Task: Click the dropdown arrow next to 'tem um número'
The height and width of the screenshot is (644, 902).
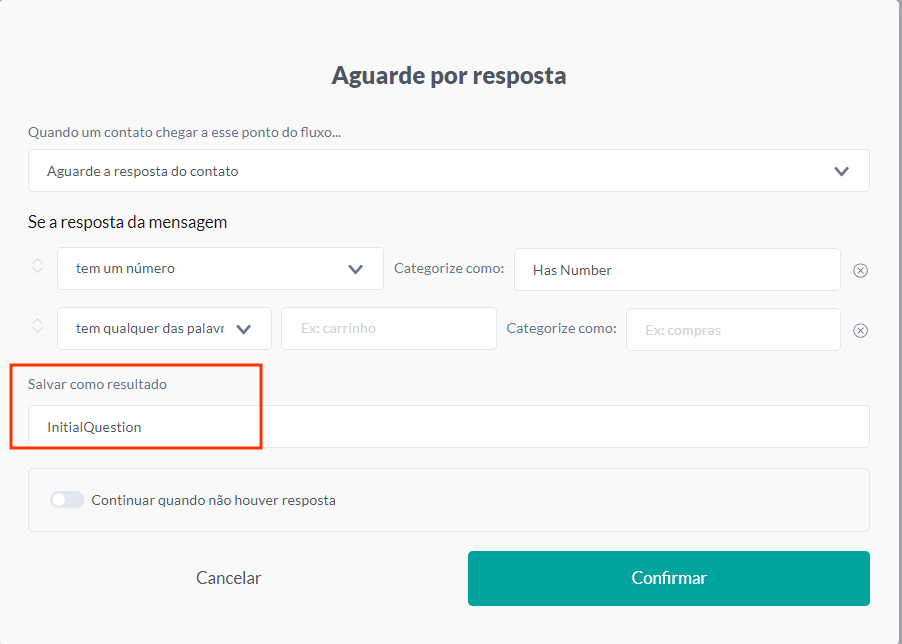Action: point(357,268)
